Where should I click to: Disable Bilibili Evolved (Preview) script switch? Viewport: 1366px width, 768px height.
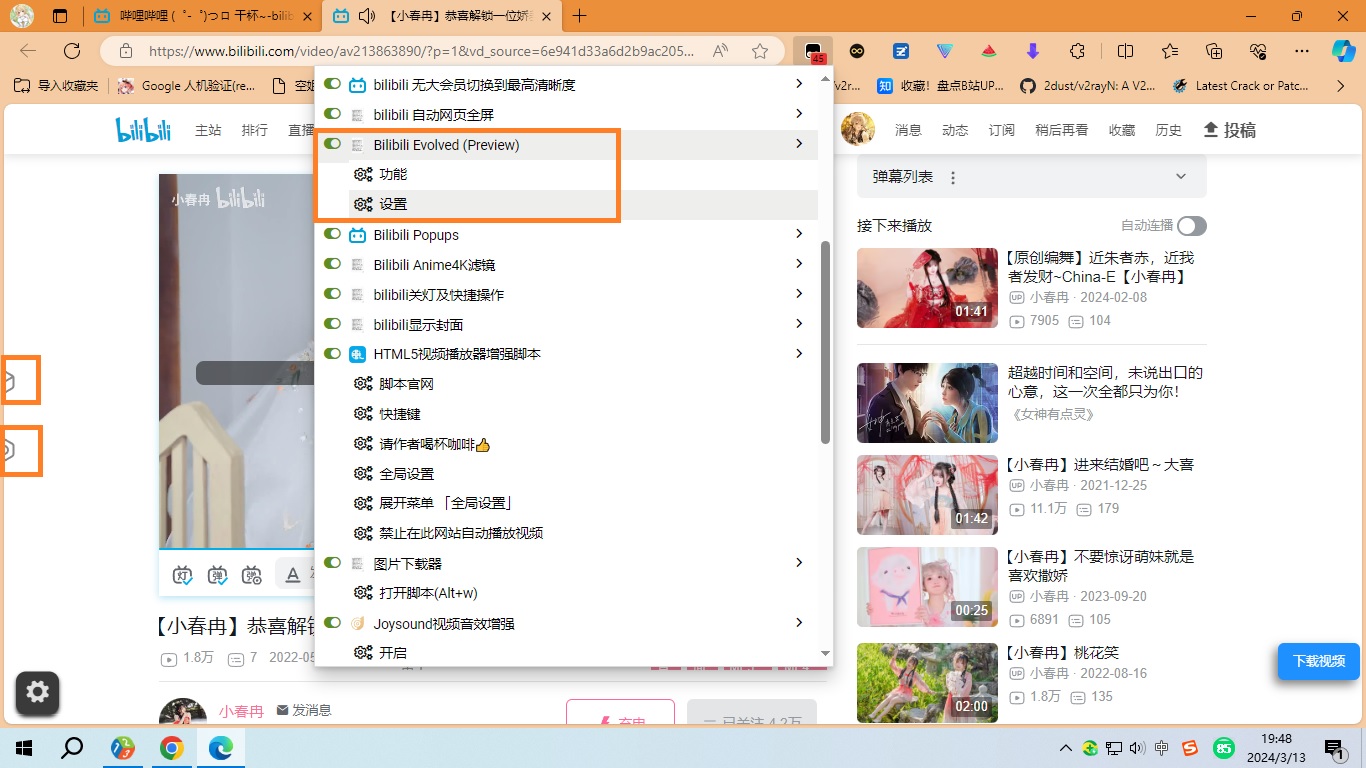coord(332,144)
